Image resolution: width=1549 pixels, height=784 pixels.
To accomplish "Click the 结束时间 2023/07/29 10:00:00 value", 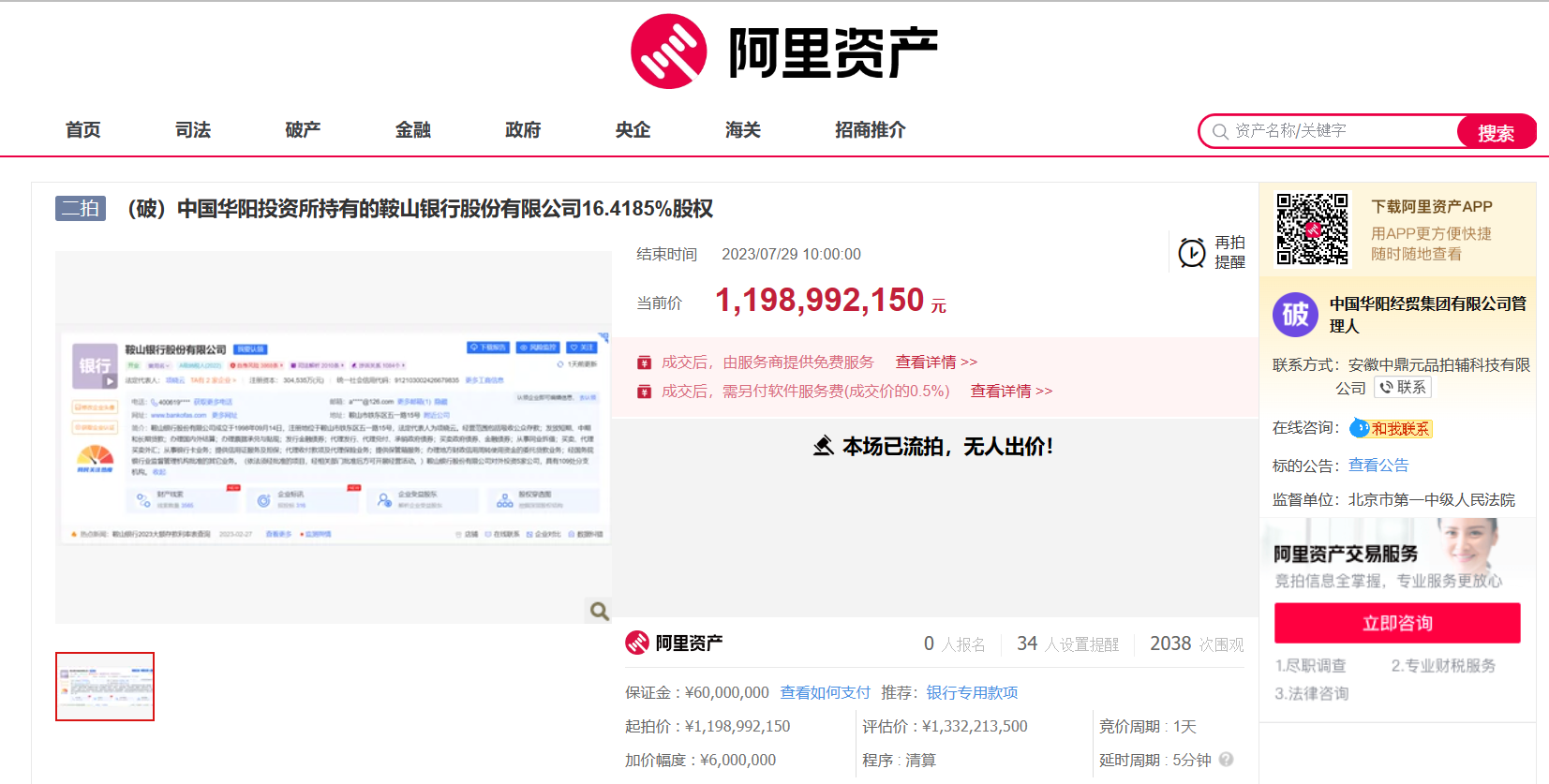I will (x=791, y=255).
